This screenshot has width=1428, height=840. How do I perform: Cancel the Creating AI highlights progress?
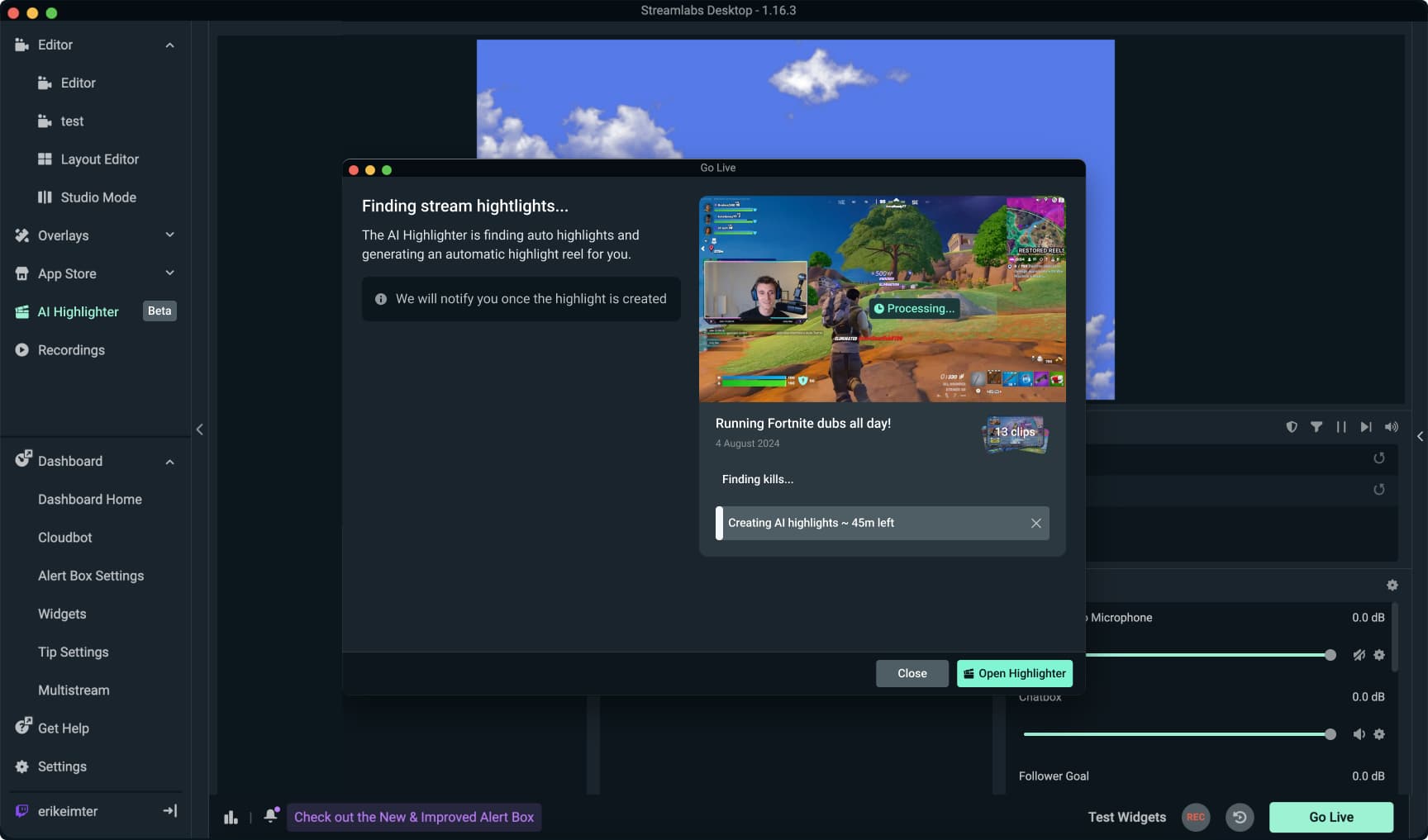tap(1035, 523)
